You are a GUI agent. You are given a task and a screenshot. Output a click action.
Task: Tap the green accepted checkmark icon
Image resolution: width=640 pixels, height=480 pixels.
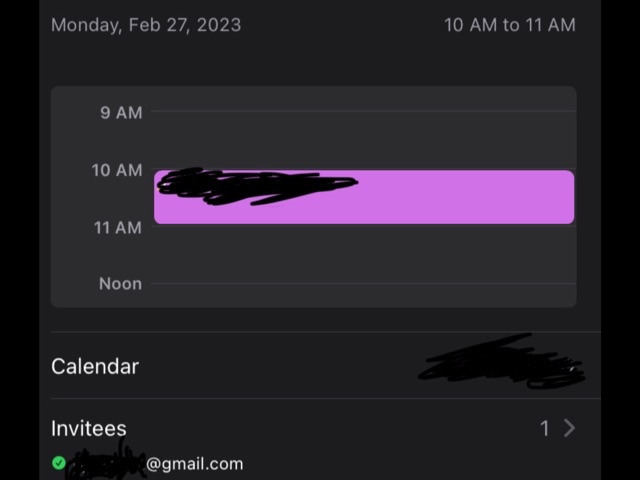tap(58, 463)
